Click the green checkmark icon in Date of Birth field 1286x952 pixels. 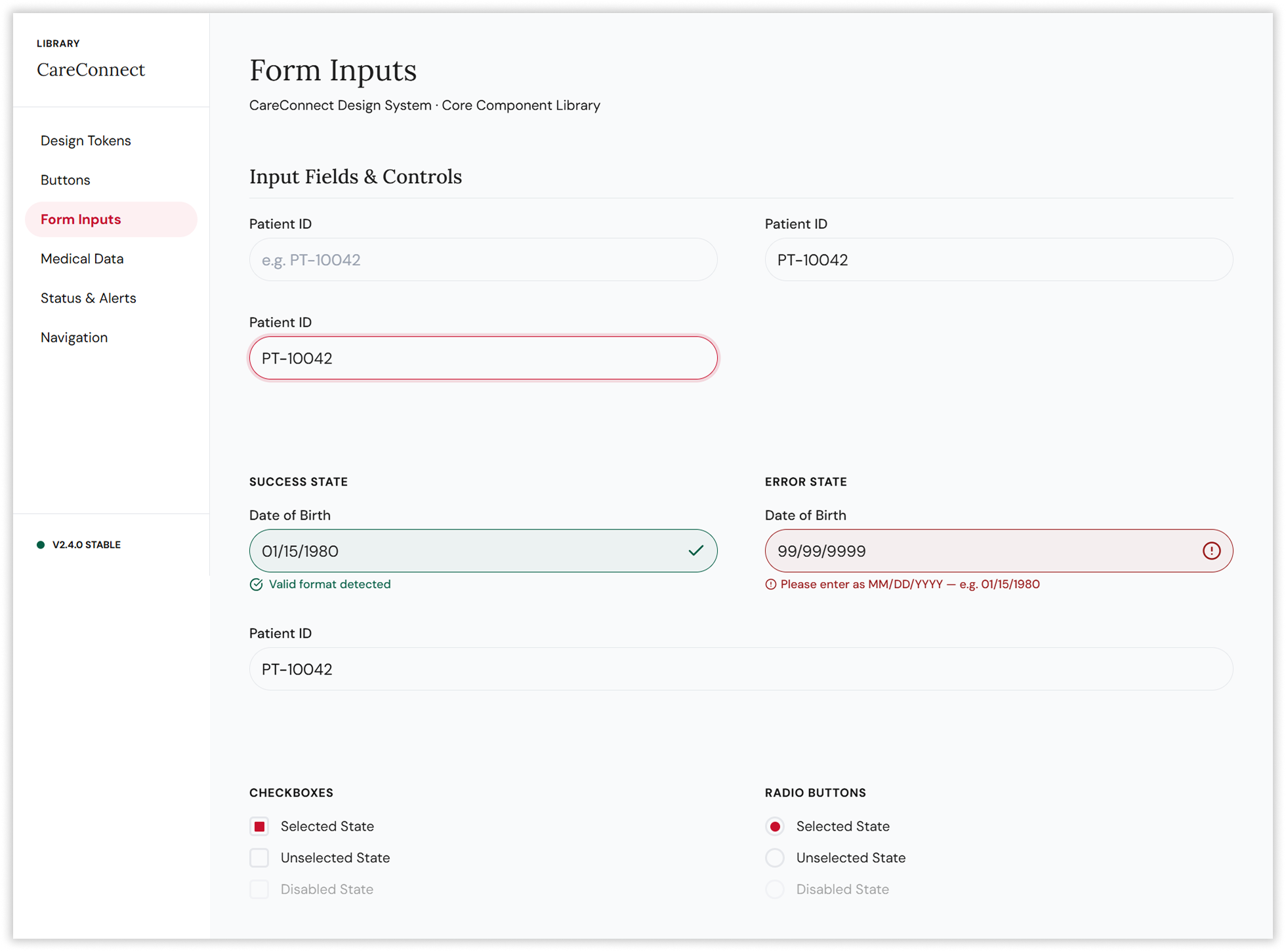(695, 550)
